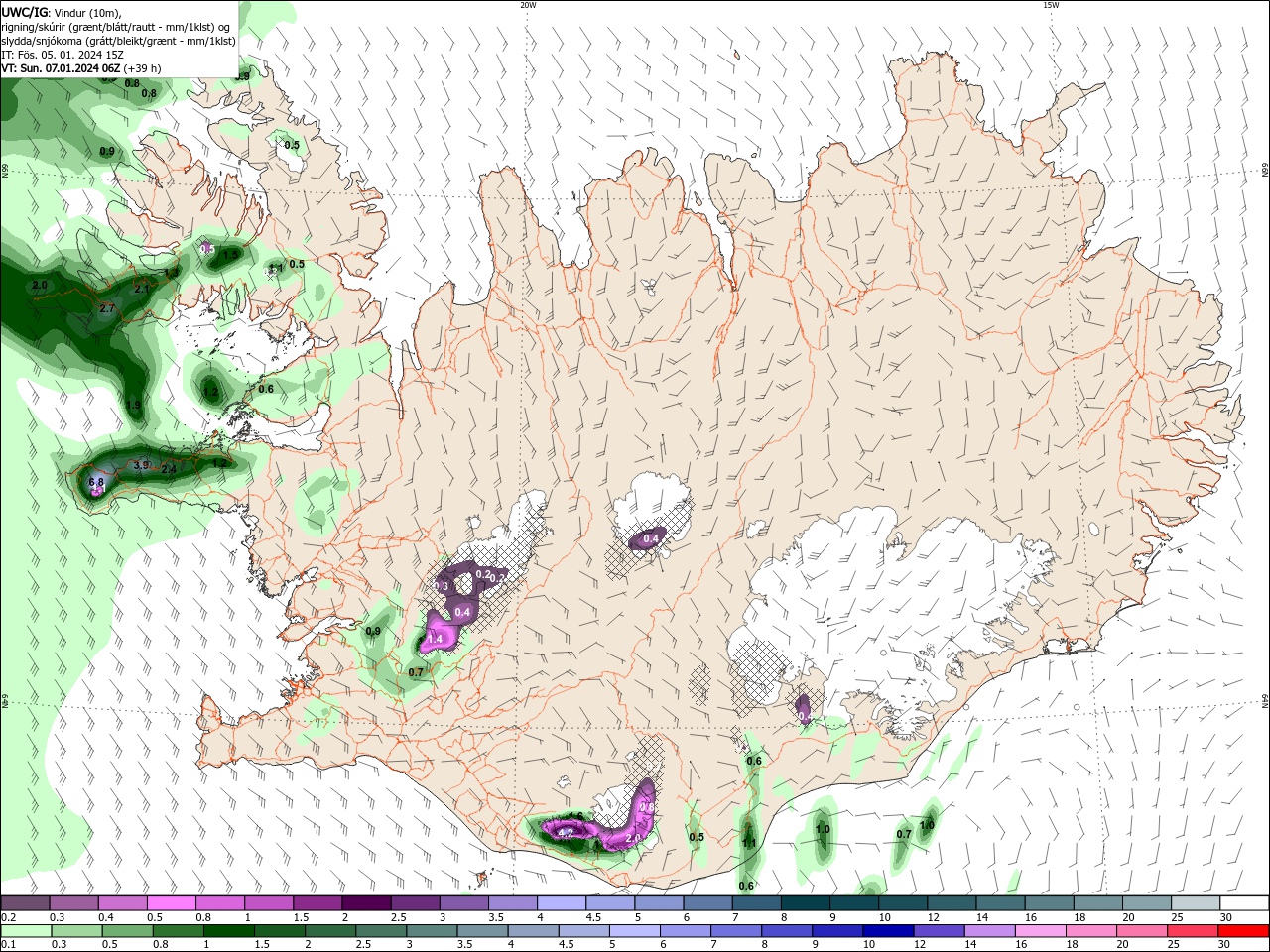Select deep blue lower swatch between 10 and 12
This screenshot has height=952, width=1270.
coord(890,931)
